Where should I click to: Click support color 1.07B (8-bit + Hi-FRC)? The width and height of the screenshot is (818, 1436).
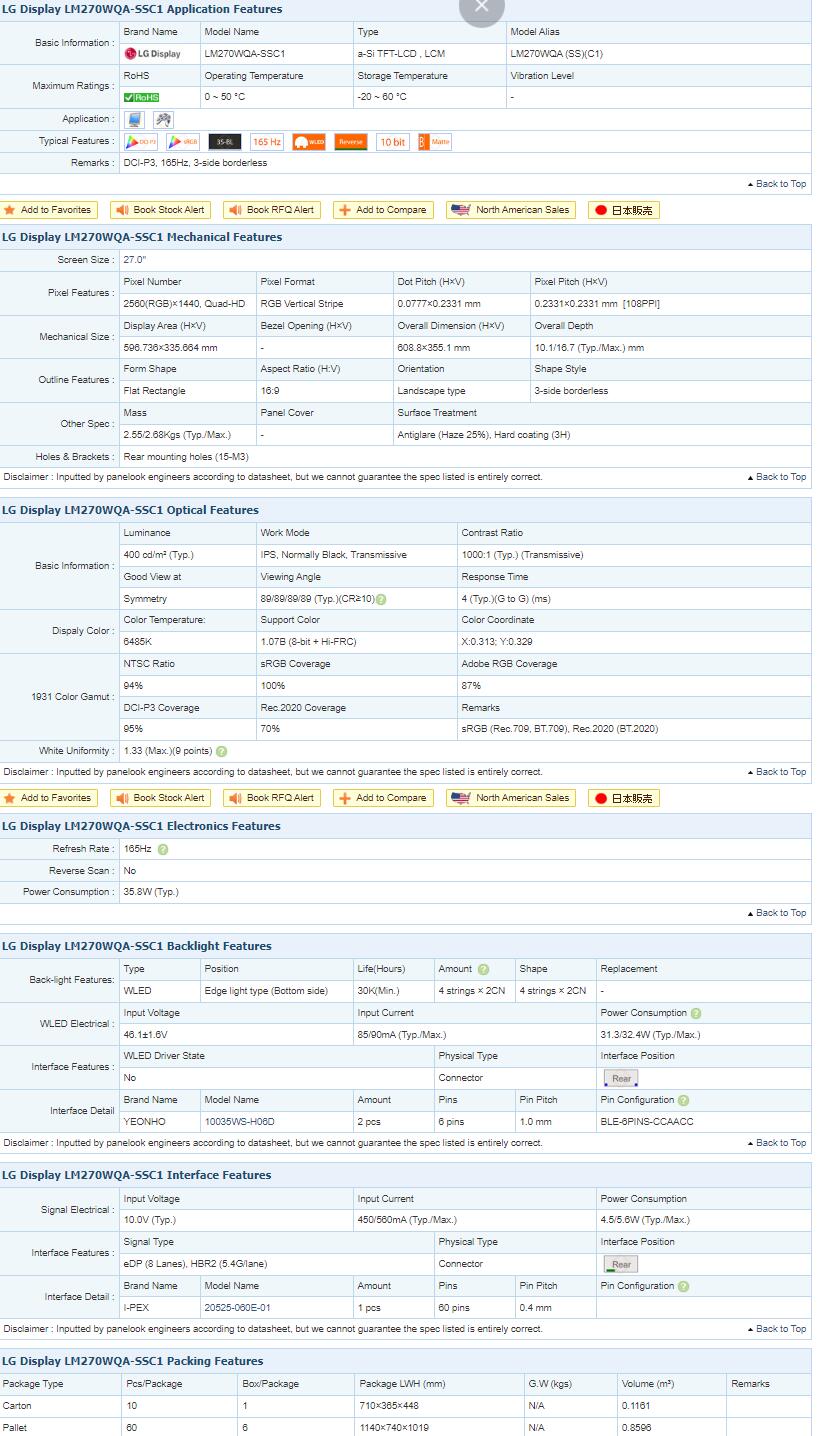(308, 642)
